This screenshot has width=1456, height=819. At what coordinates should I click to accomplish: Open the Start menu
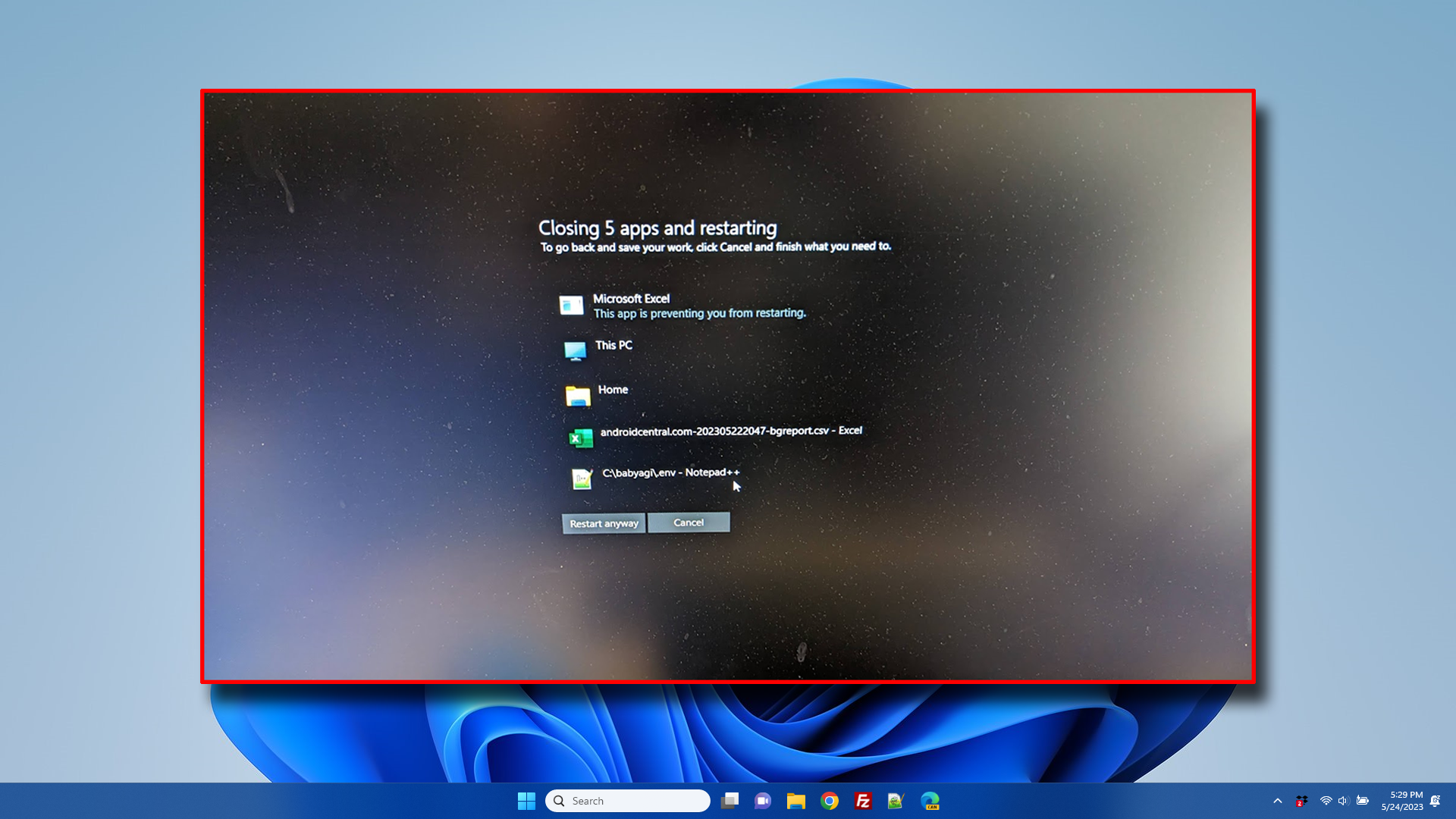click(x=526, y=800)
